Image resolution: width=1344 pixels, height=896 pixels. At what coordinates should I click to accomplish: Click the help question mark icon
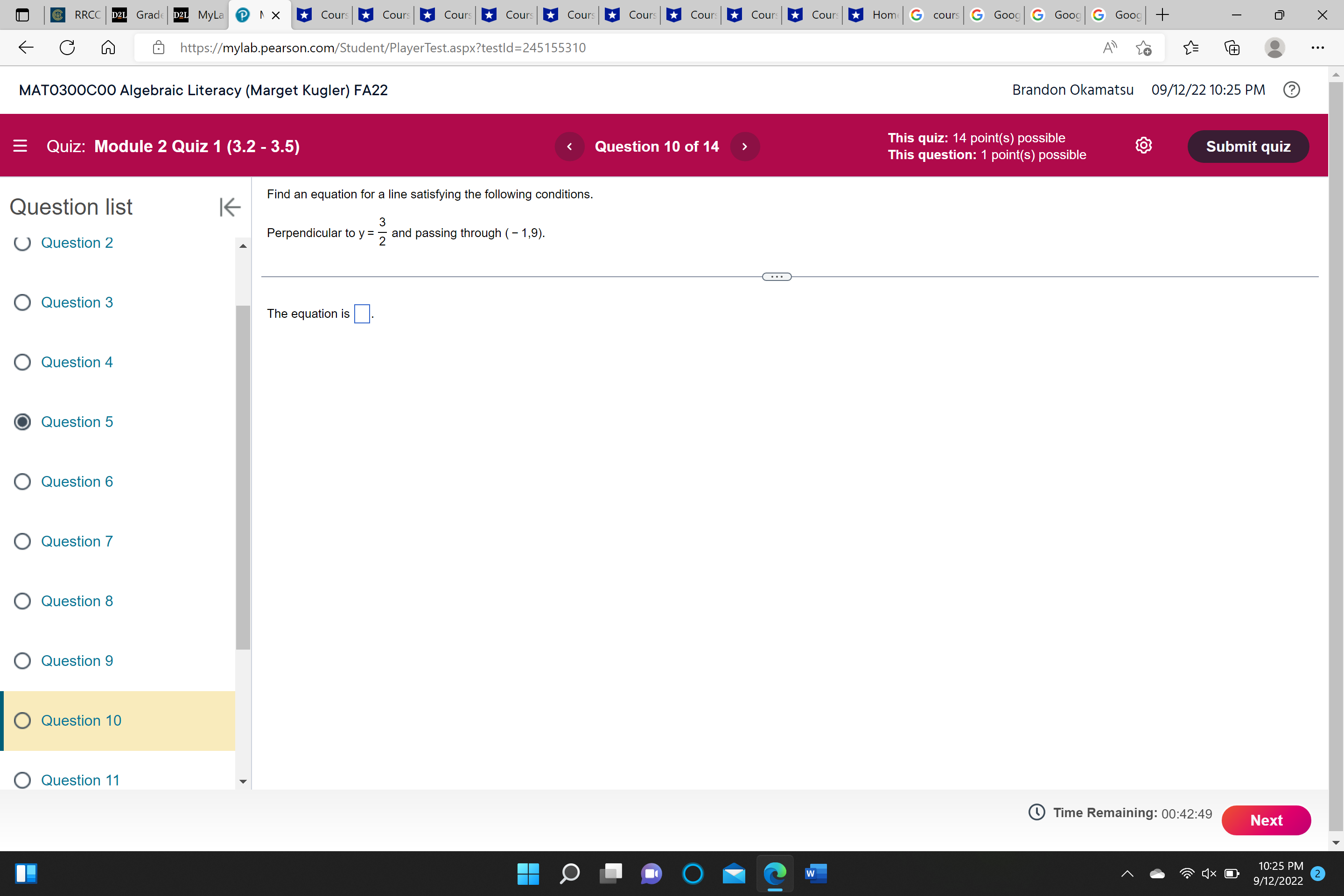1291,90
